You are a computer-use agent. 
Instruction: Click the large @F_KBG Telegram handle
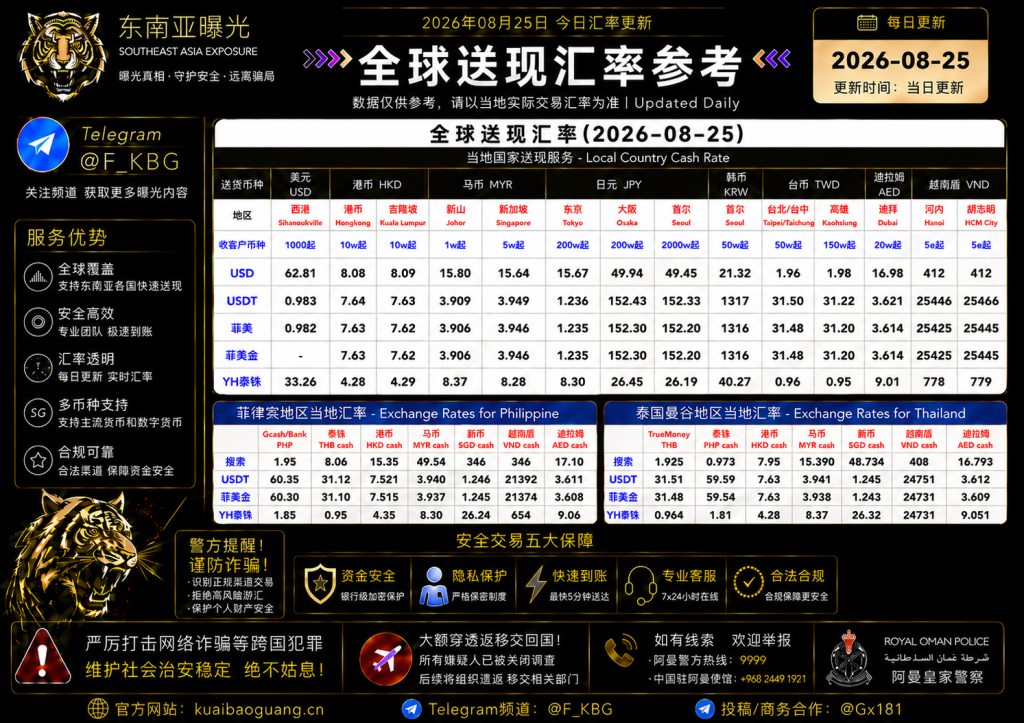[129, 161]
